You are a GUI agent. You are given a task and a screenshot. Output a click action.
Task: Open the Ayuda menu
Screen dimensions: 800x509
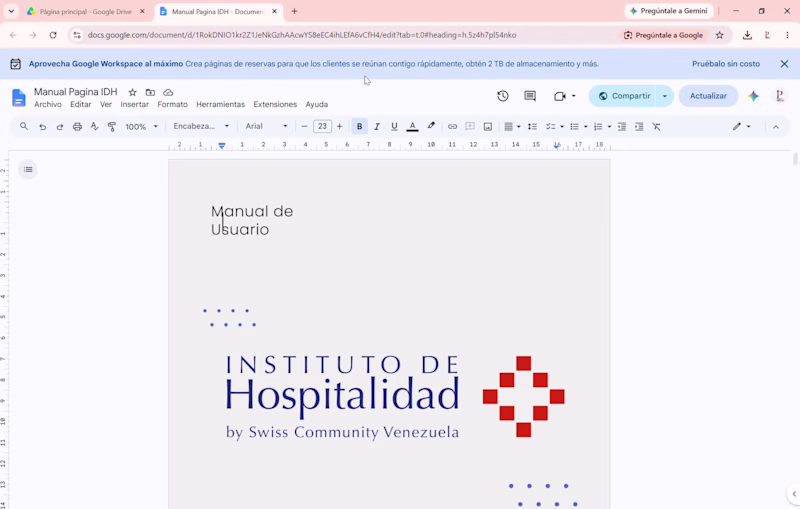(317, 105)
